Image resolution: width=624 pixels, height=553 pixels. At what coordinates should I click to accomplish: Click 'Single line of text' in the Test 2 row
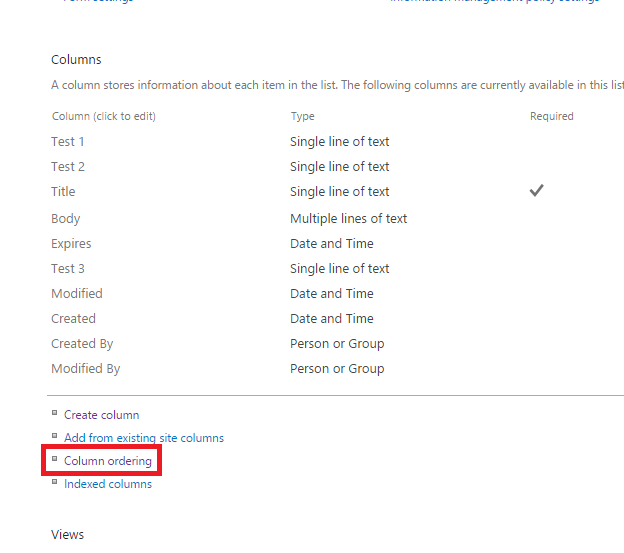(339, 167)
